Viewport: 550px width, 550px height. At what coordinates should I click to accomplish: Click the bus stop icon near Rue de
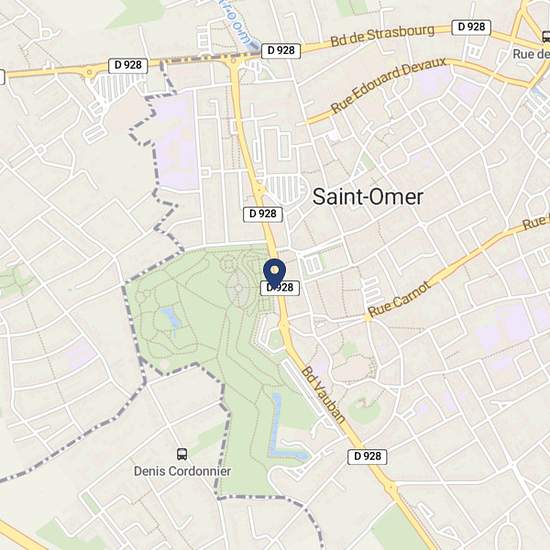(x=546, y=36)
